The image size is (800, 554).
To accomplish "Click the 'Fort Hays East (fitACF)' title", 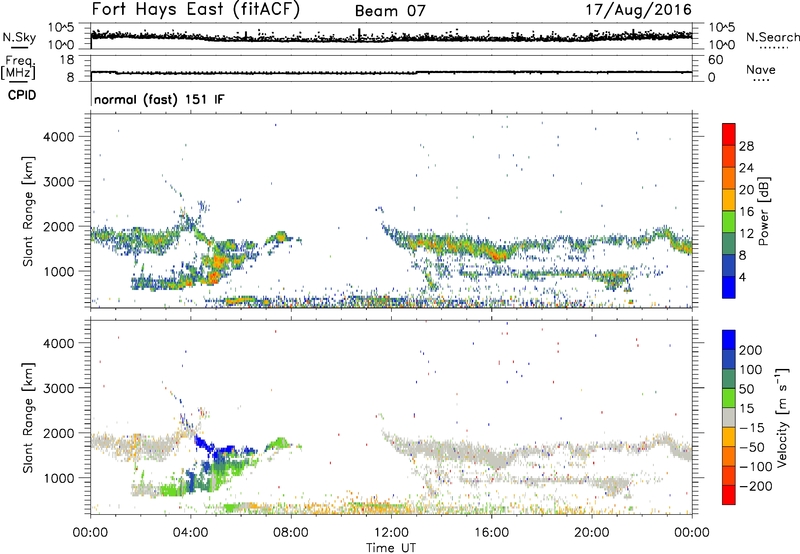I will point(195,9).
